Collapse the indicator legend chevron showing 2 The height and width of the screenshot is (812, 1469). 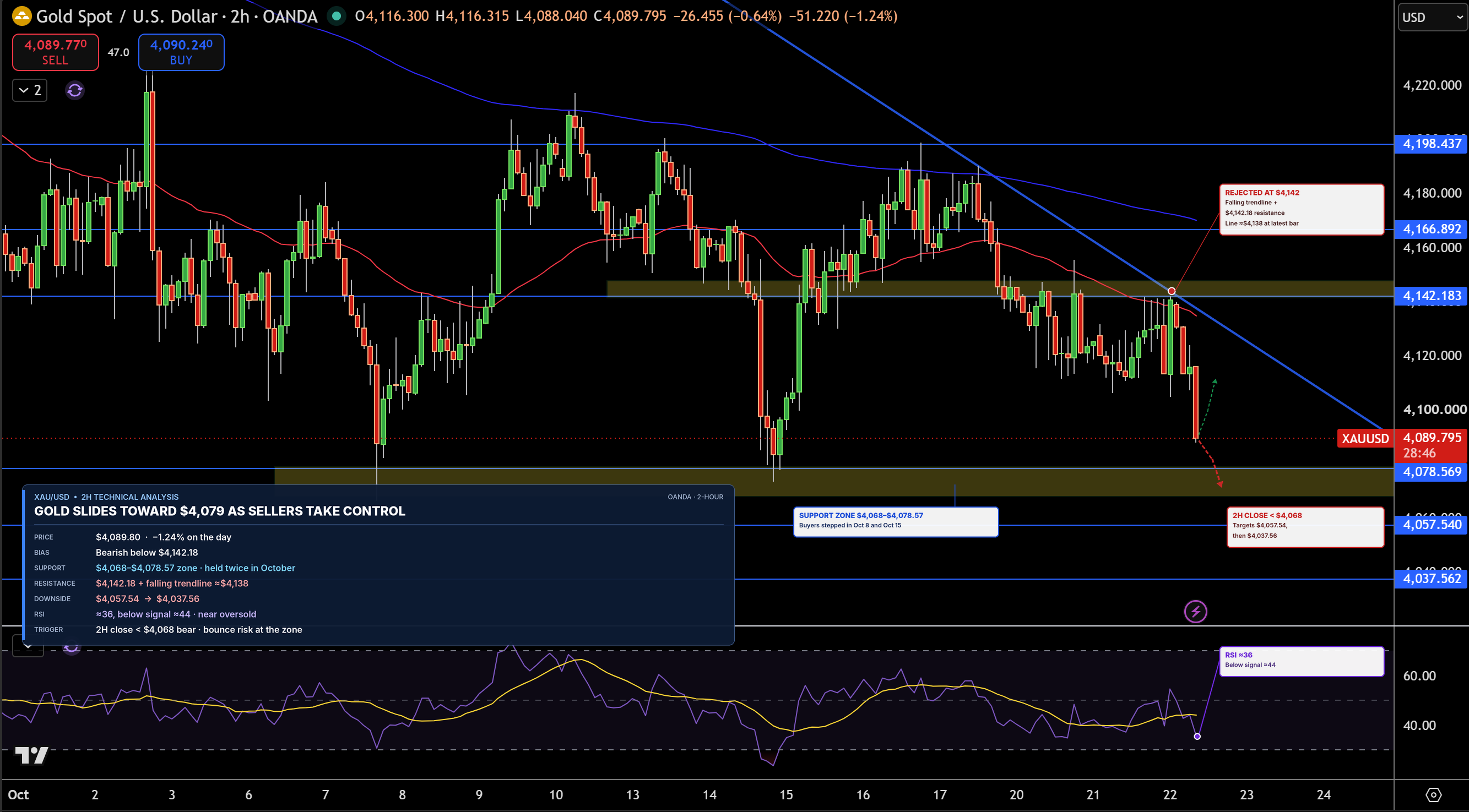coord(30,90)
